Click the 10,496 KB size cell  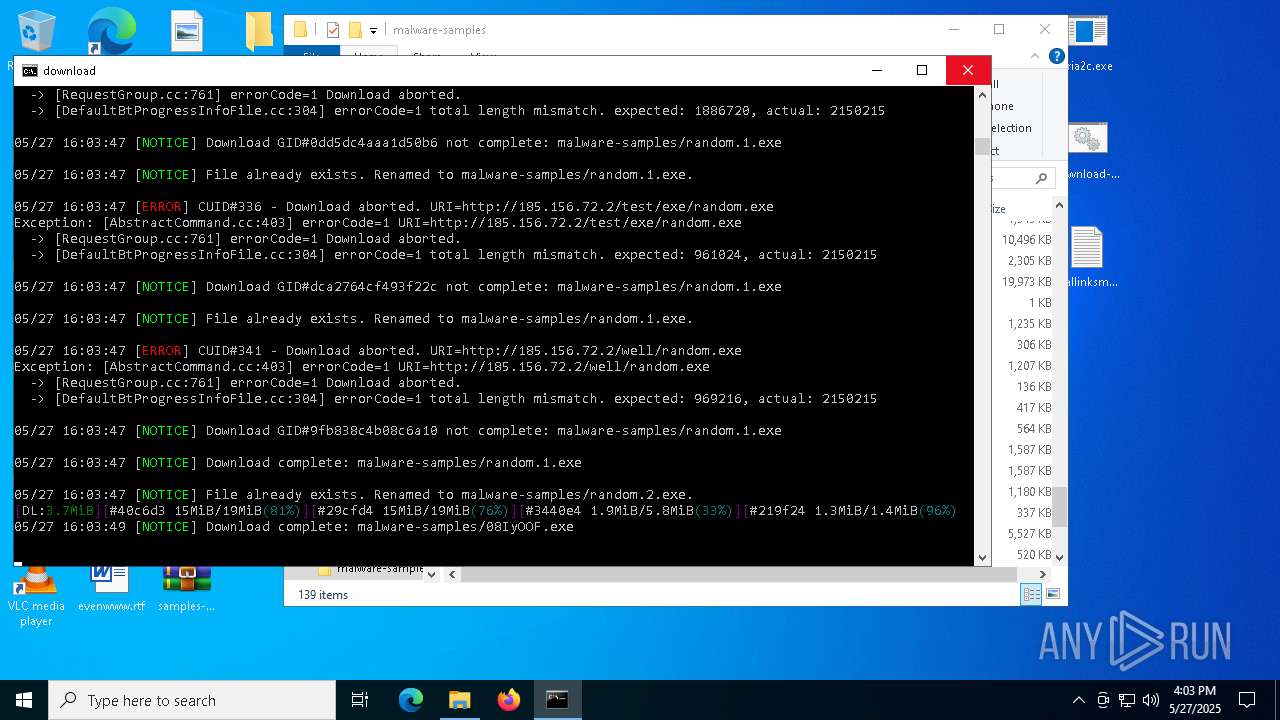pyautogui.click(x=1026, y=240)
